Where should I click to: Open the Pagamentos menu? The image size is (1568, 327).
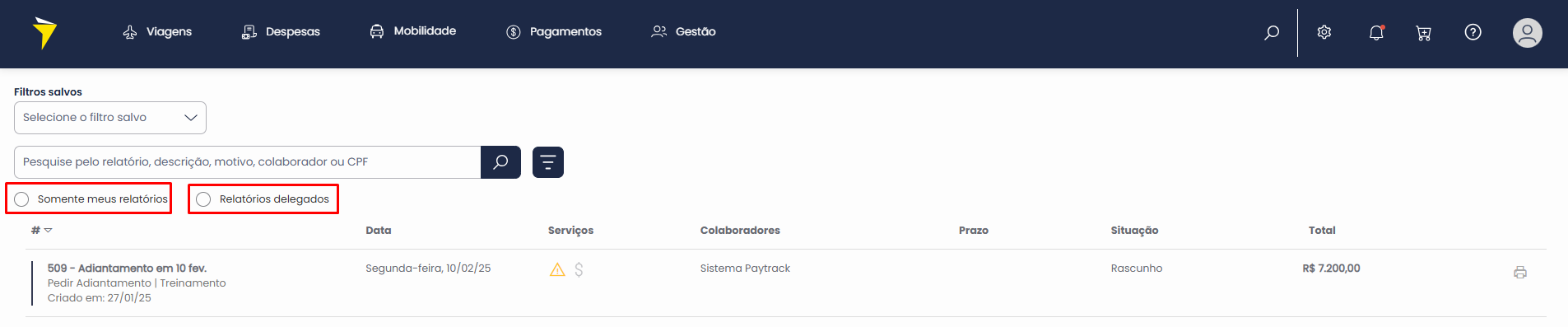[x=554, y=31]
